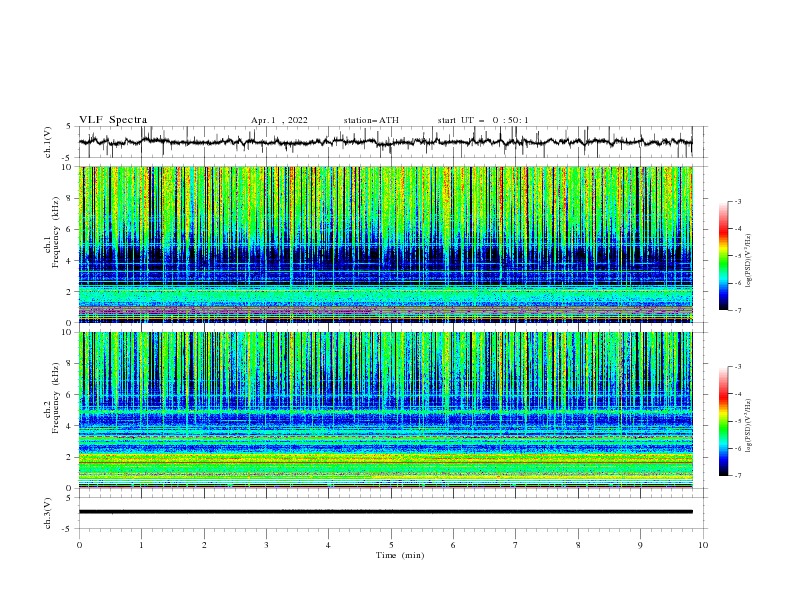Image resolution: width=792 pixels, height=612 pixels.
Task: Click the ch.2 "Frequency (kHz)" axis label
Action: [x=56, y=397]
